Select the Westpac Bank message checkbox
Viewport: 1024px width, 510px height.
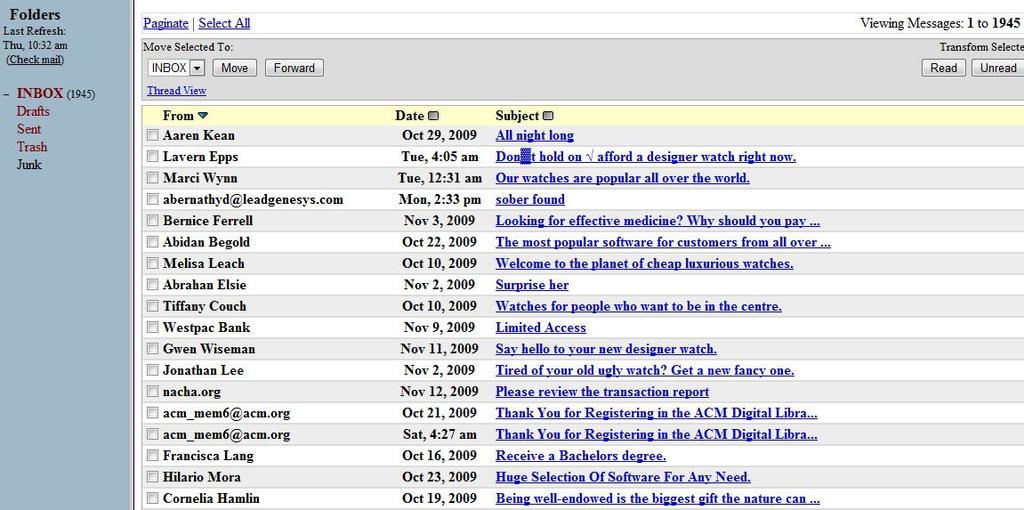[x=152, y=327]
